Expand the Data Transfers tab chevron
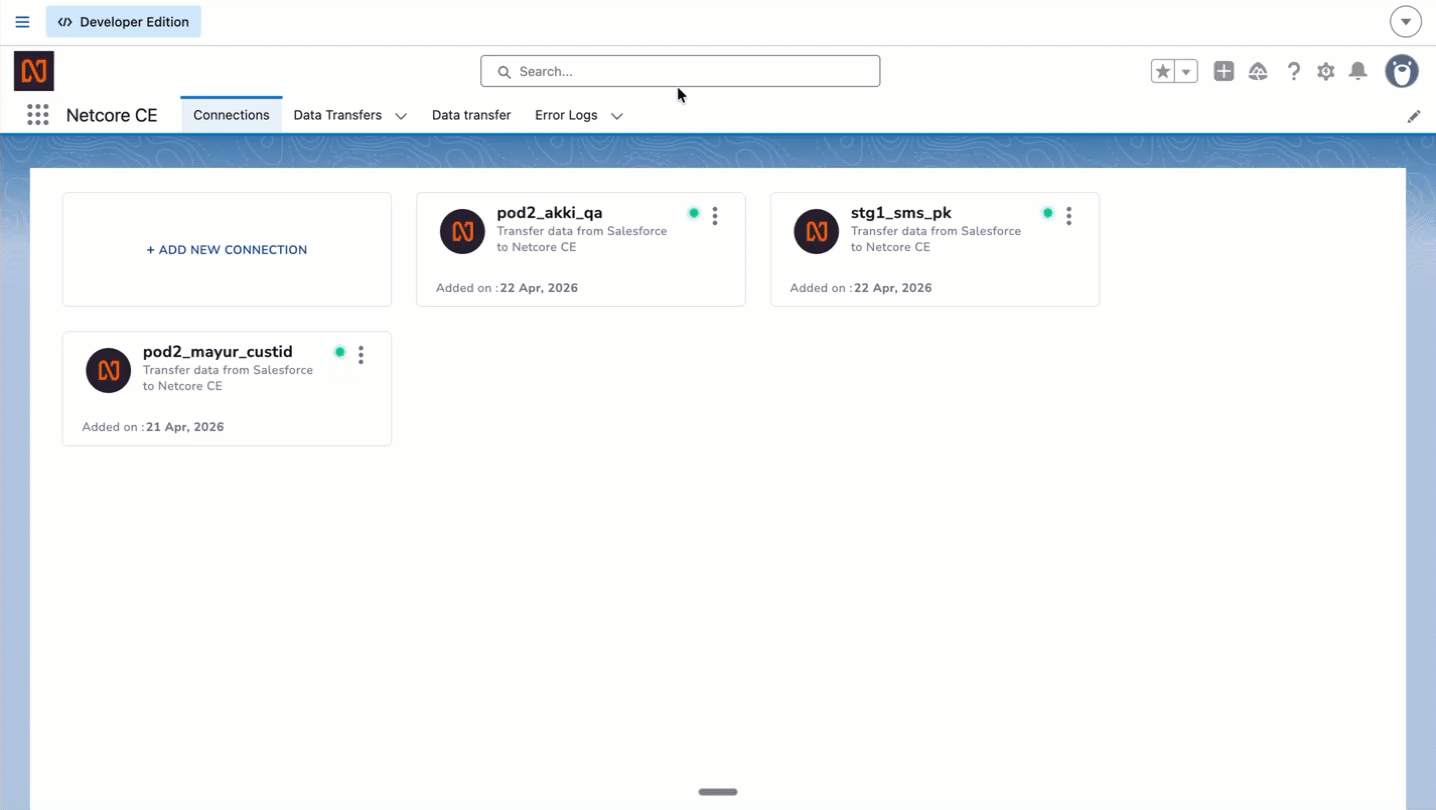 [x=401, y=116]
